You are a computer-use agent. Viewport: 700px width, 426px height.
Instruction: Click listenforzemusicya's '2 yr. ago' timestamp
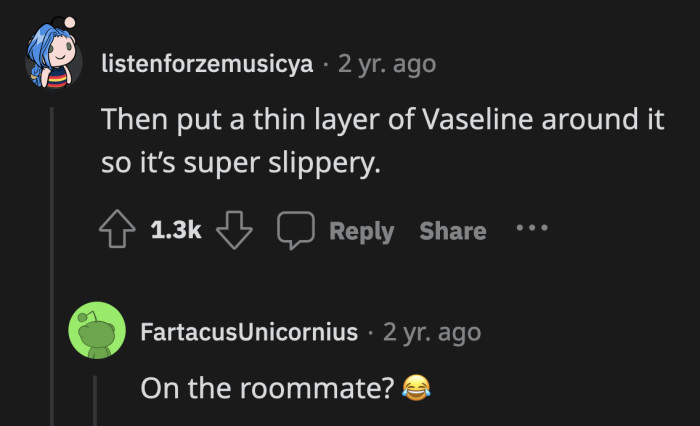[x=387, y=64]
